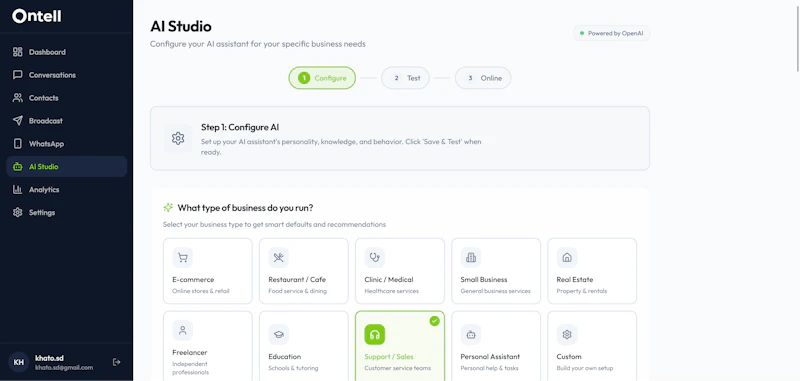Click the Powered by OpenAI badge
Screen dimensions: 800x381
pos(611,33)
